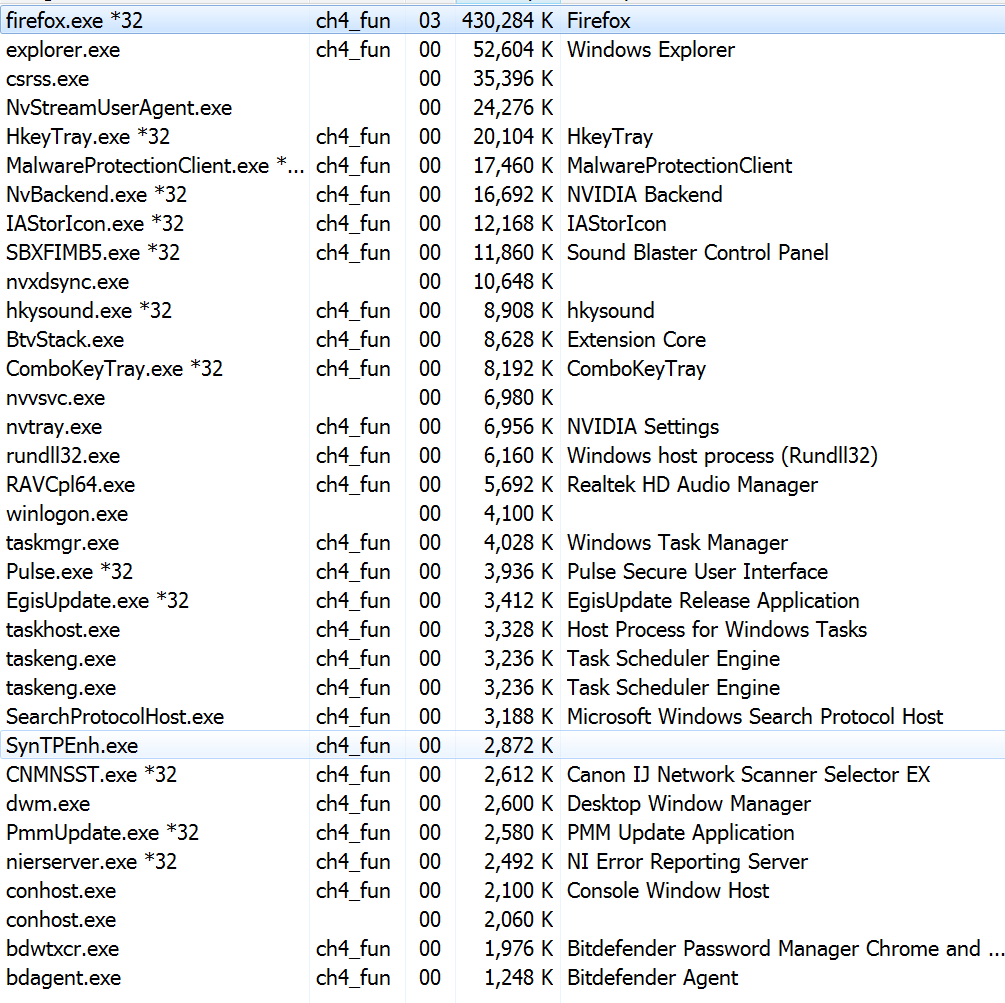Click Canon IJ Network Scanner Selector EX

(749, 774)
